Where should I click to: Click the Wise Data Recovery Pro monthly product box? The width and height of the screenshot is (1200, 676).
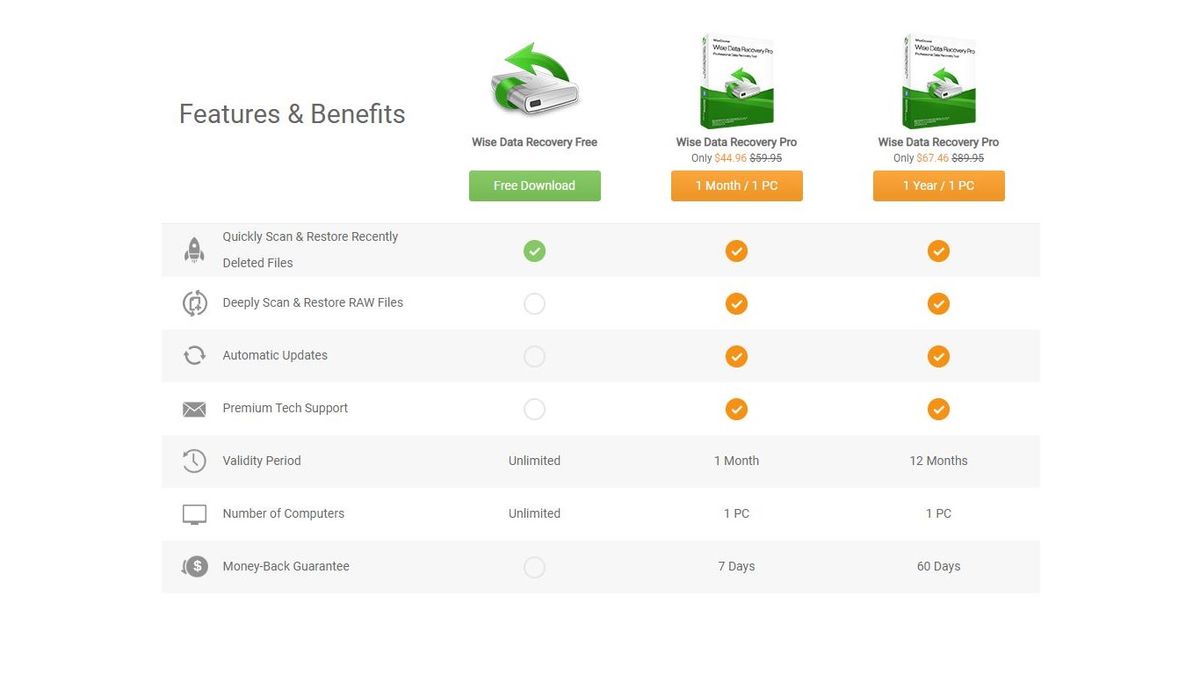tap(737, 80)
